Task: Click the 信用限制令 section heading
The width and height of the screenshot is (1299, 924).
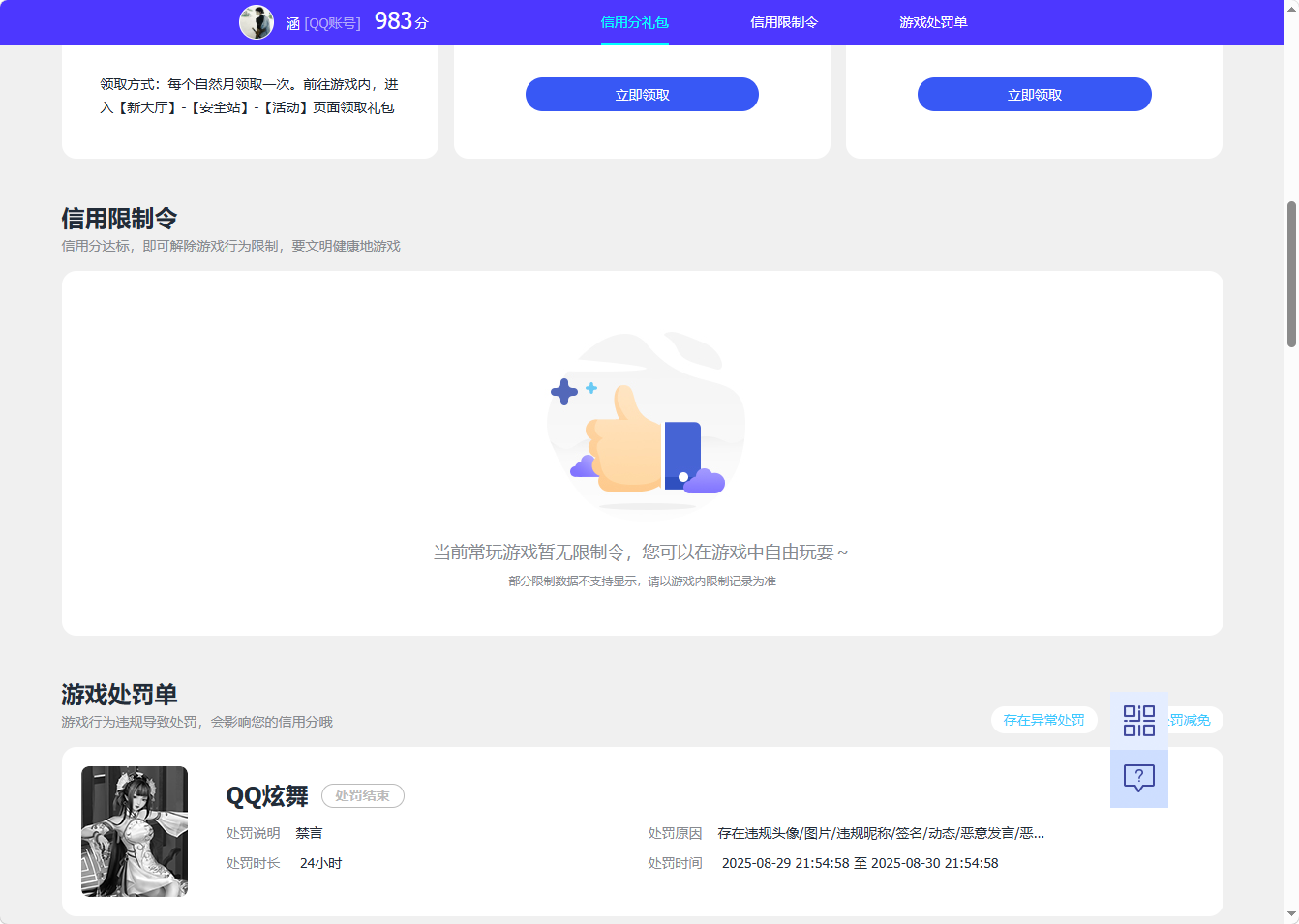Action: pos(119,219)
